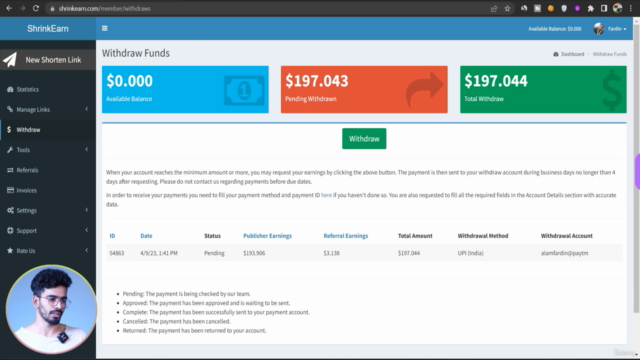This screenshot has width=640, height=360.
Task: Click the Invoices card icon
Action: click(x=10, y=190)
